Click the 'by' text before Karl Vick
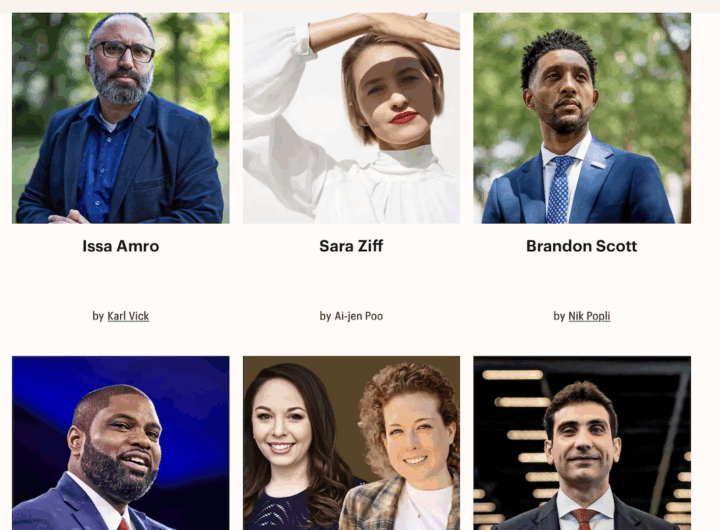Viewport: 720px width, 530px height. (98, 316)
